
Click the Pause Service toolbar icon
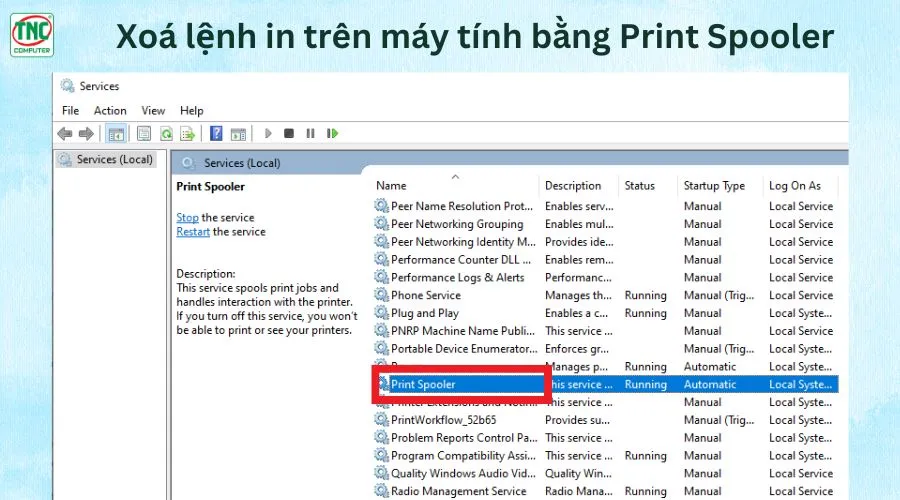coord(311,134)
